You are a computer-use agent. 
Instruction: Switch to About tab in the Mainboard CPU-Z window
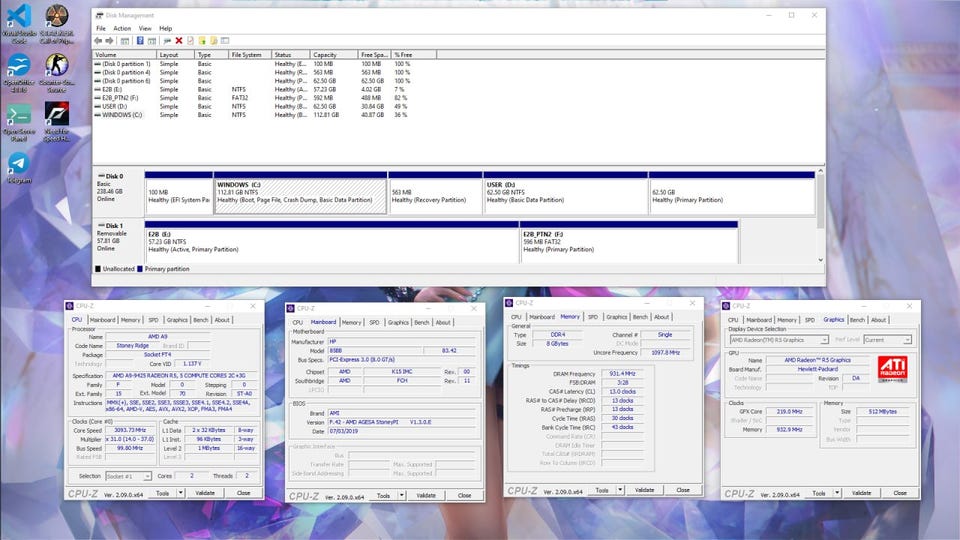tap(443, 322)
